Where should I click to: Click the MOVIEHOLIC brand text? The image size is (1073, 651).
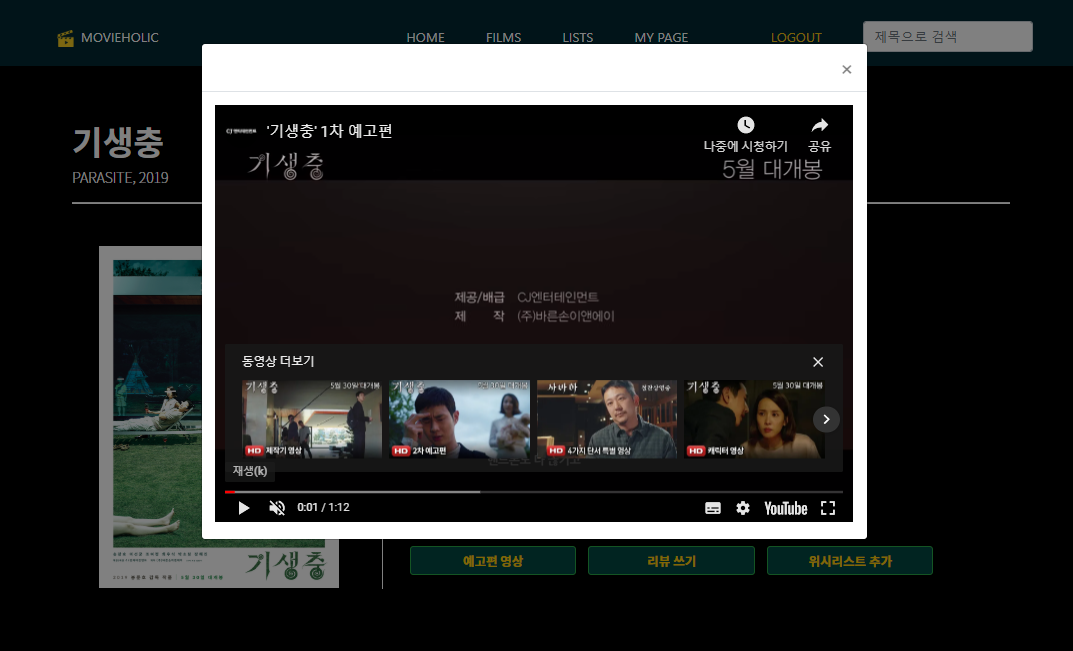[120, 38]
